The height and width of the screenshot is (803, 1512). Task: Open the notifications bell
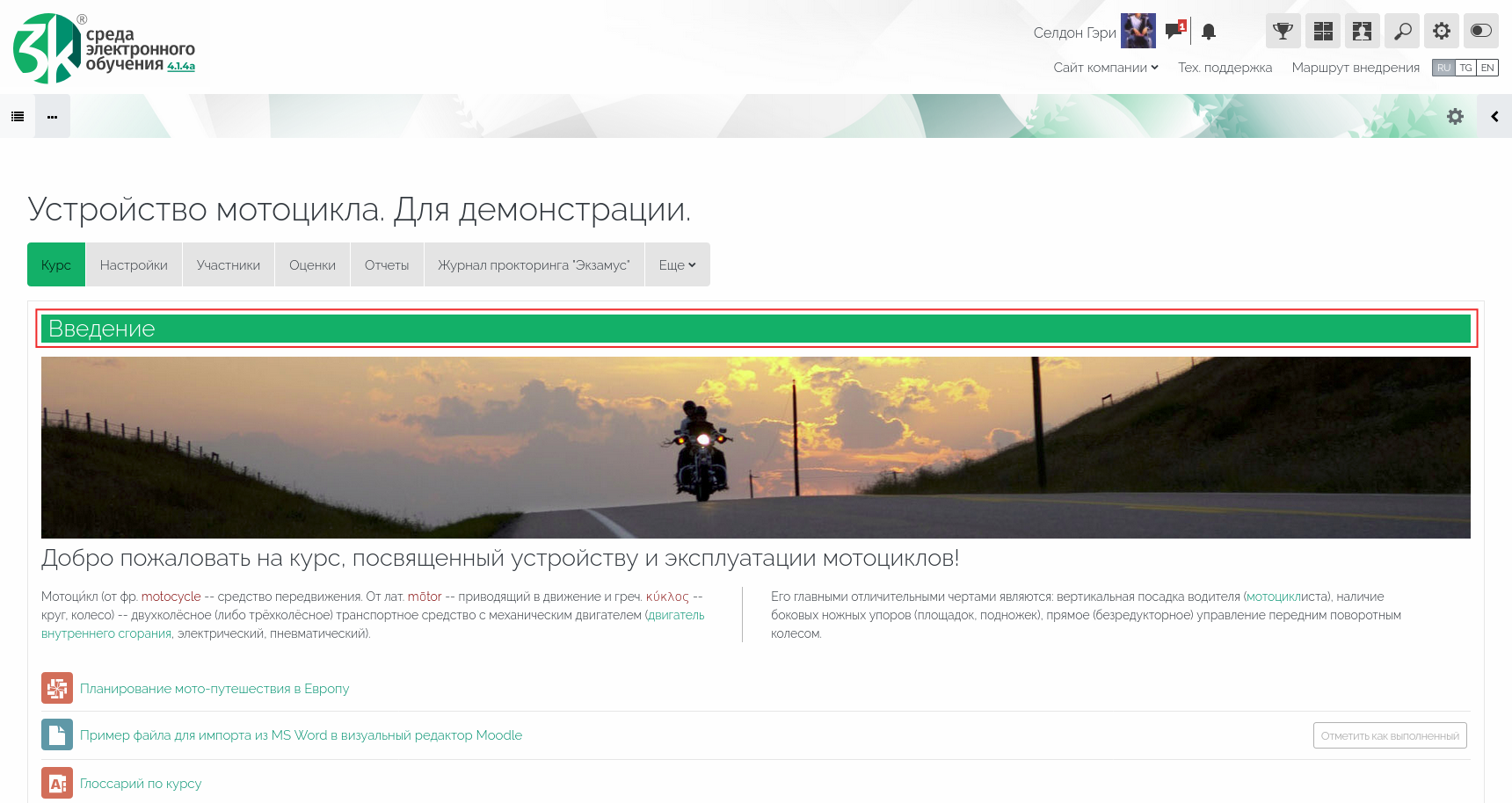tap(1209, 33)
